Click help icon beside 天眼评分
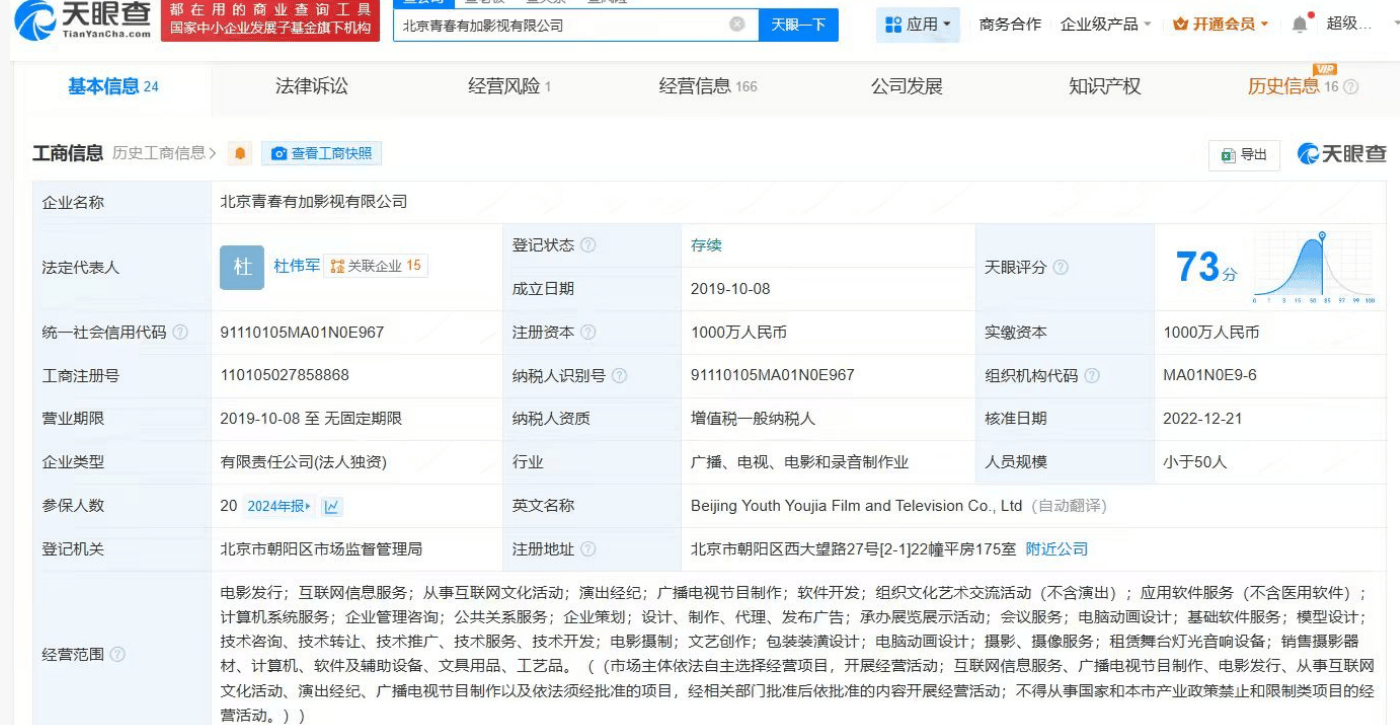 1061,267
